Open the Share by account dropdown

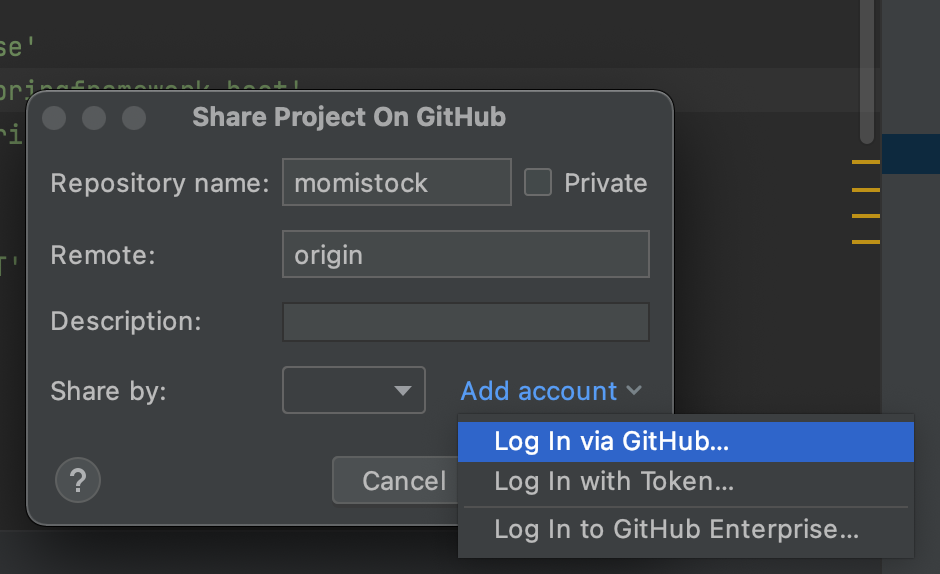354,390
